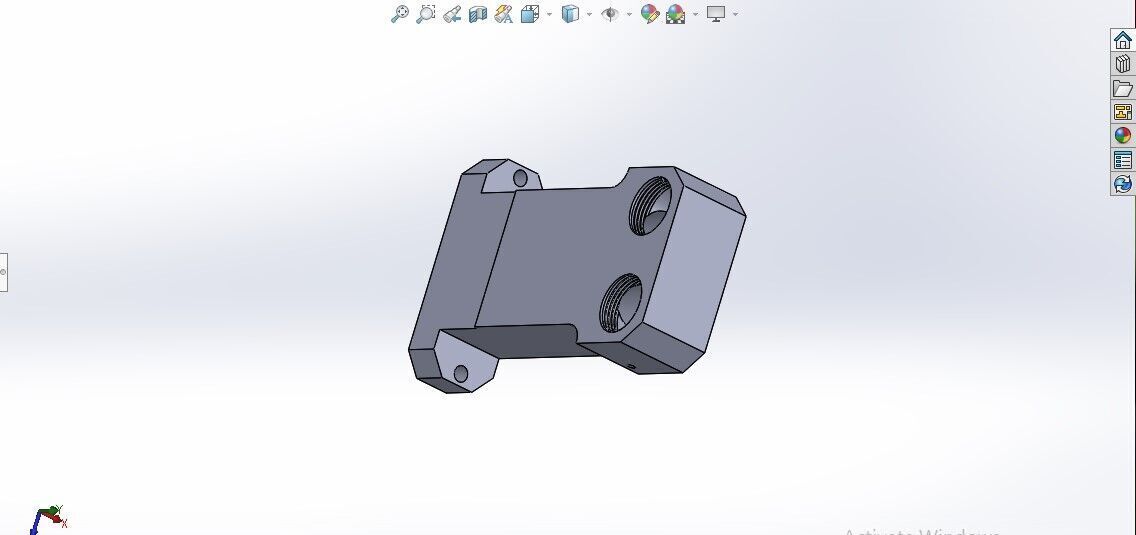
Task: Open the File Explorer task pane tab
Action: 1123,88
